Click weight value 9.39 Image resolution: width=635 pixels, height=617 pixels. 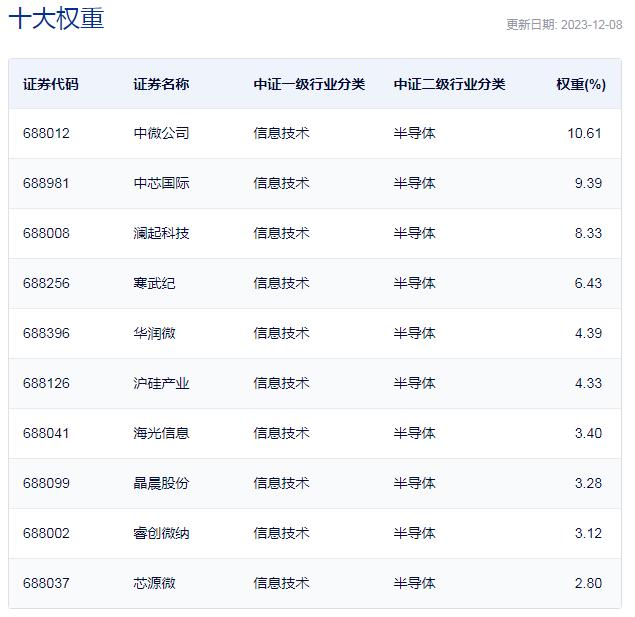point(588,183)
